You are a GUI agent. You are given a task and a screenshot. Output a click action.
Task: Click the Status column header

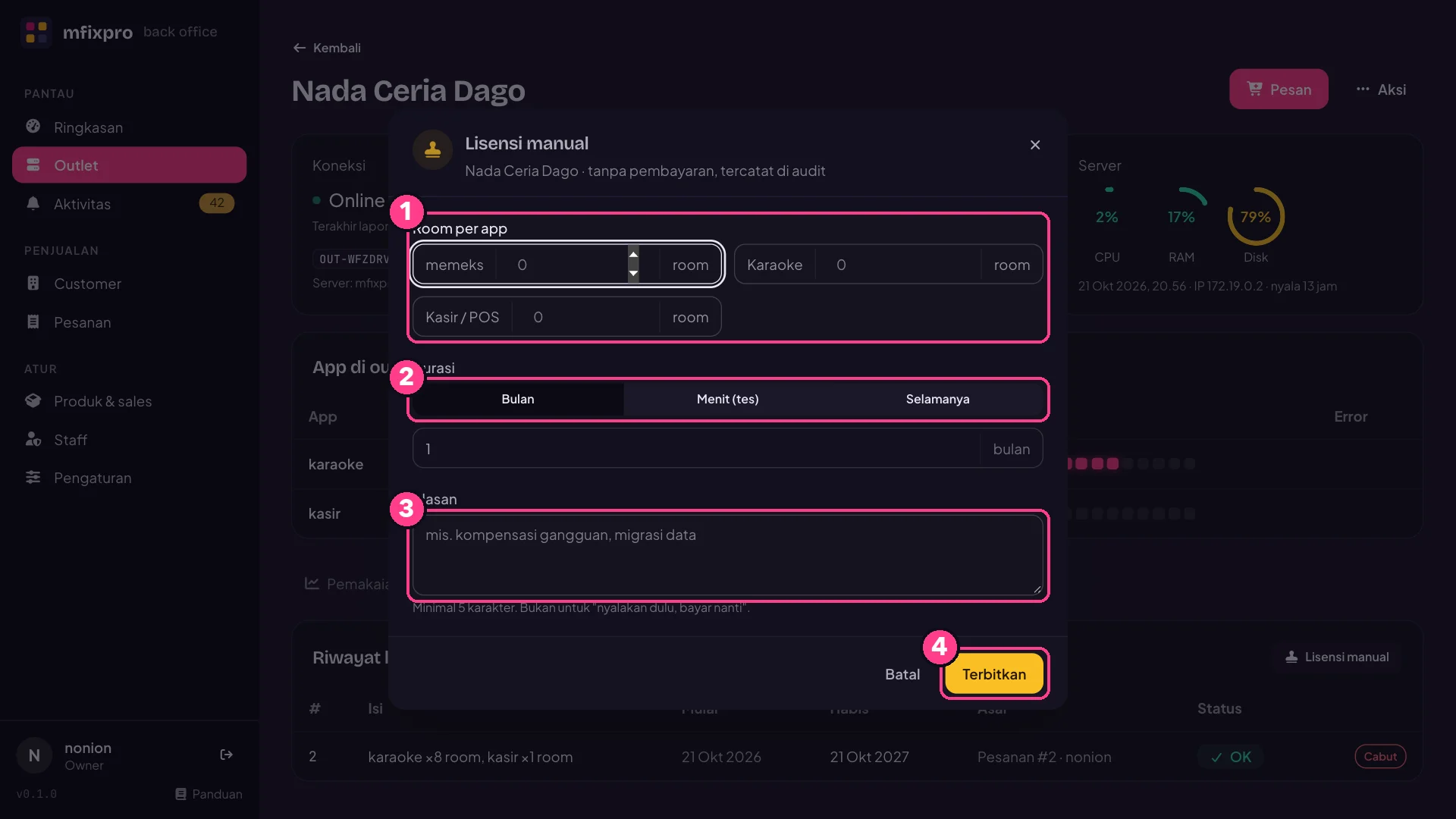[1219, 708]
